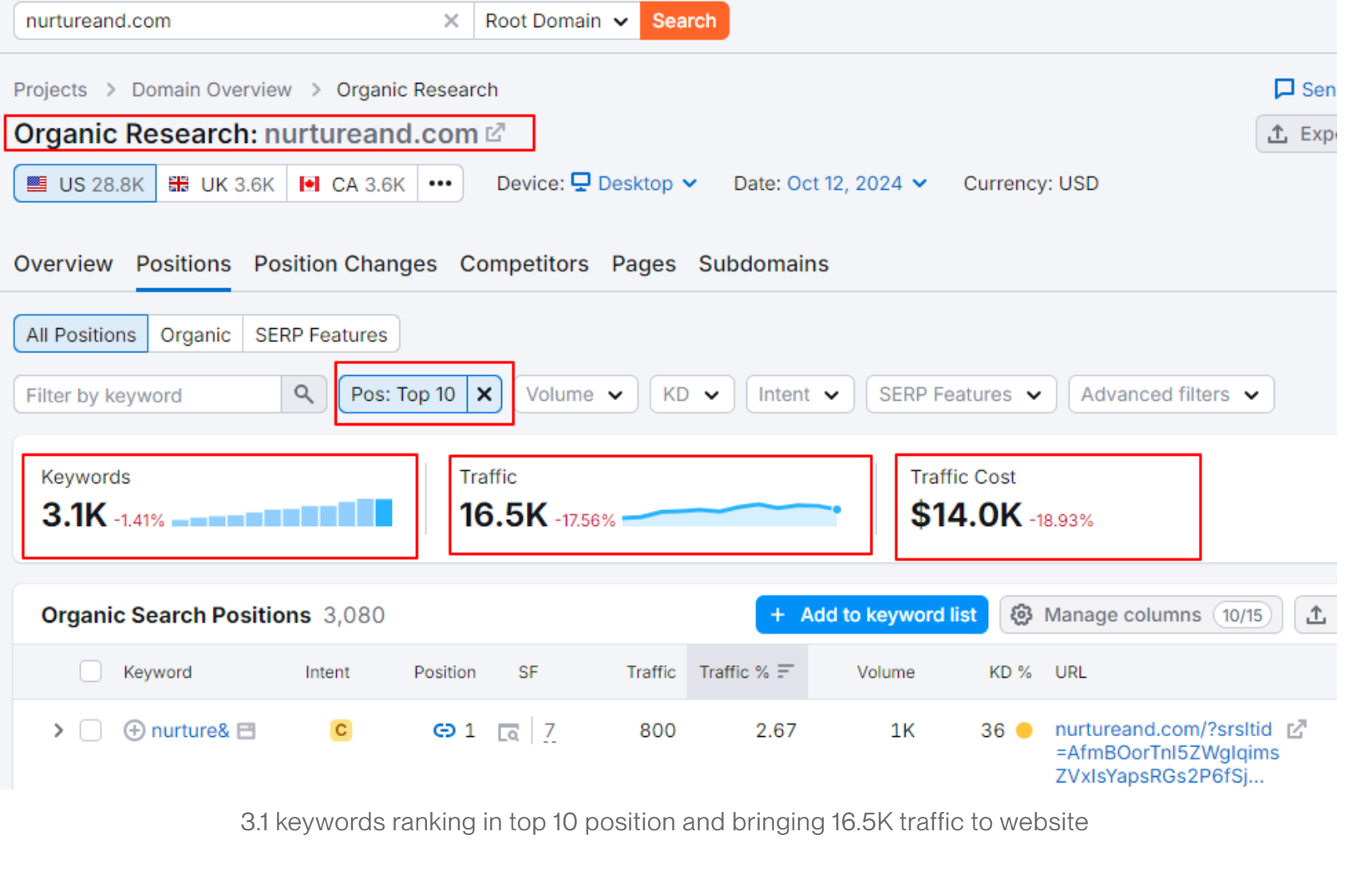Click the Keywords bar chart trend
The image size is (1372, 887).
coord(282,513)
